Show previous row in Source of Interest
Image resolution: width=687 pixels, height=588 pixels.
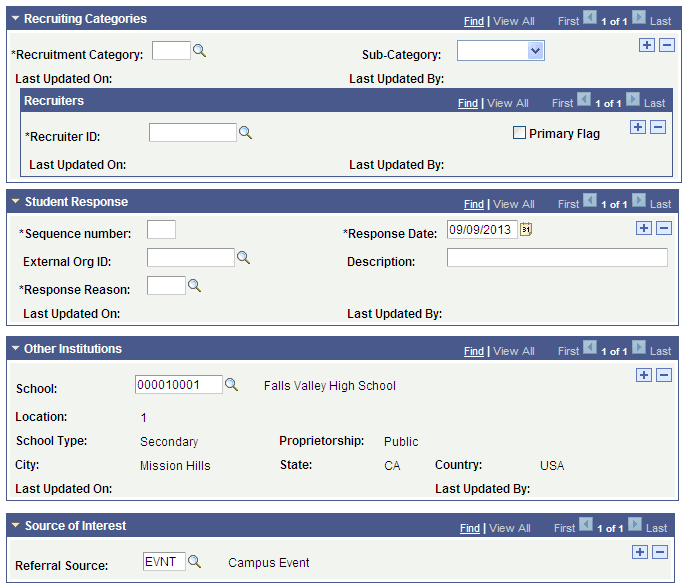[x=586, y=524]
